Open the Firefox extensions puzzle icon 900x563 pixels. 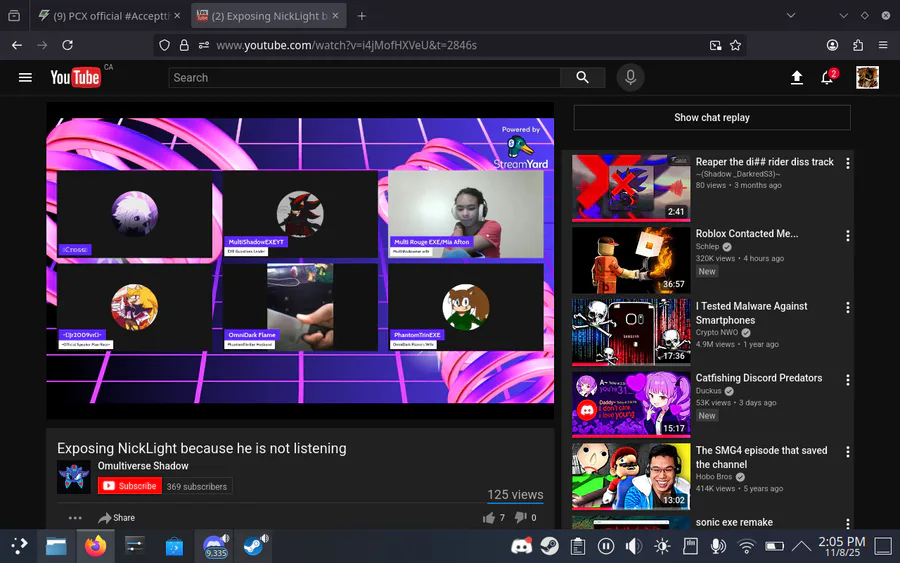tap(858, 45)
